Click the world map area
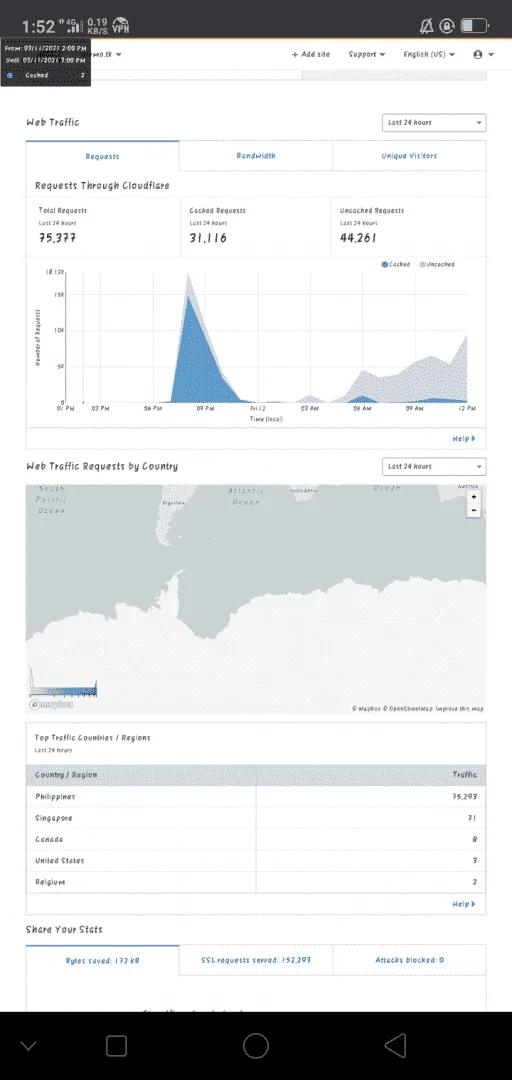Screen dimensions: 512x1080 pyautogui.click(x=256, y=599)
